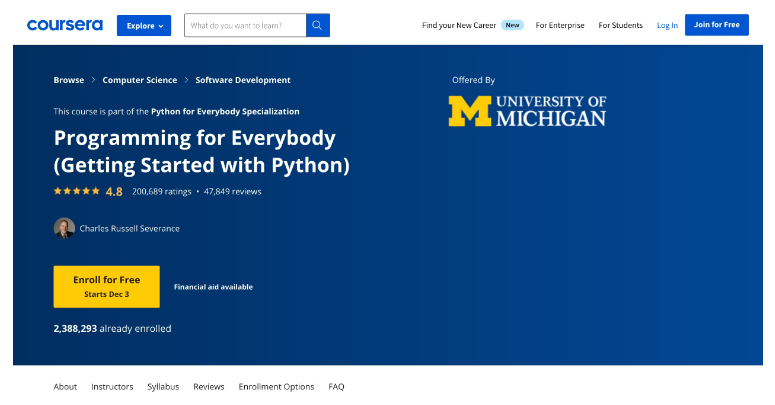Click the New badge next to career
Image resolution: width=775 pixels, height=405 pixels.
coord(512,25)
